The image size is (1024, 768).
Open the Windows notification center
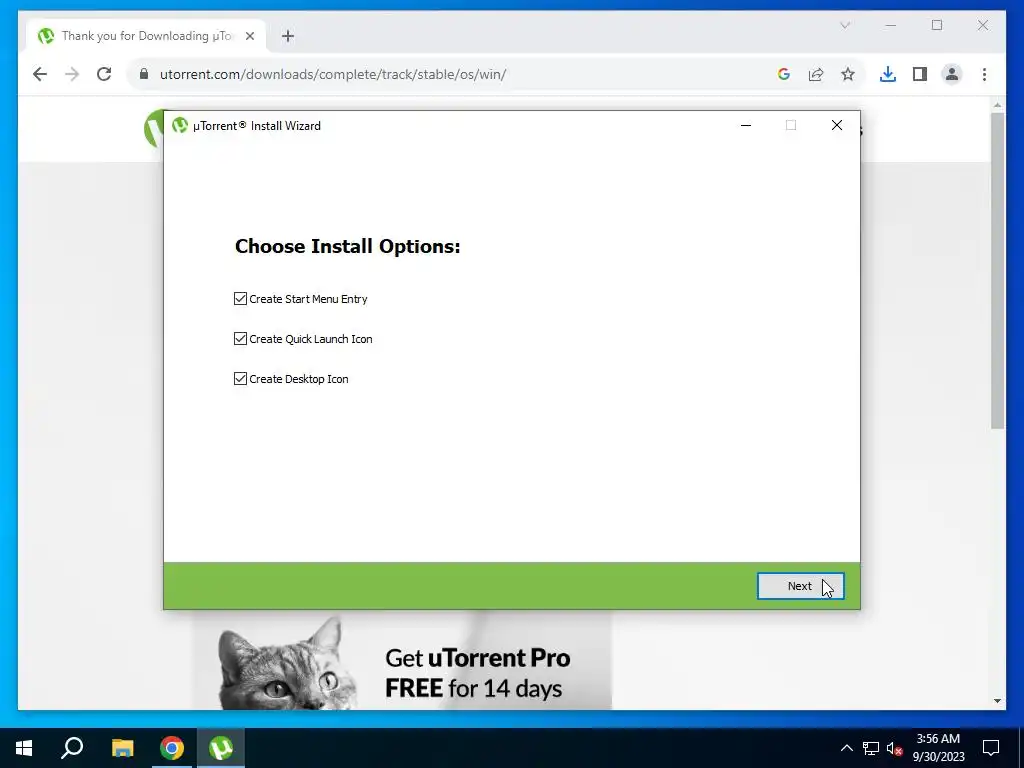point(991,748)
